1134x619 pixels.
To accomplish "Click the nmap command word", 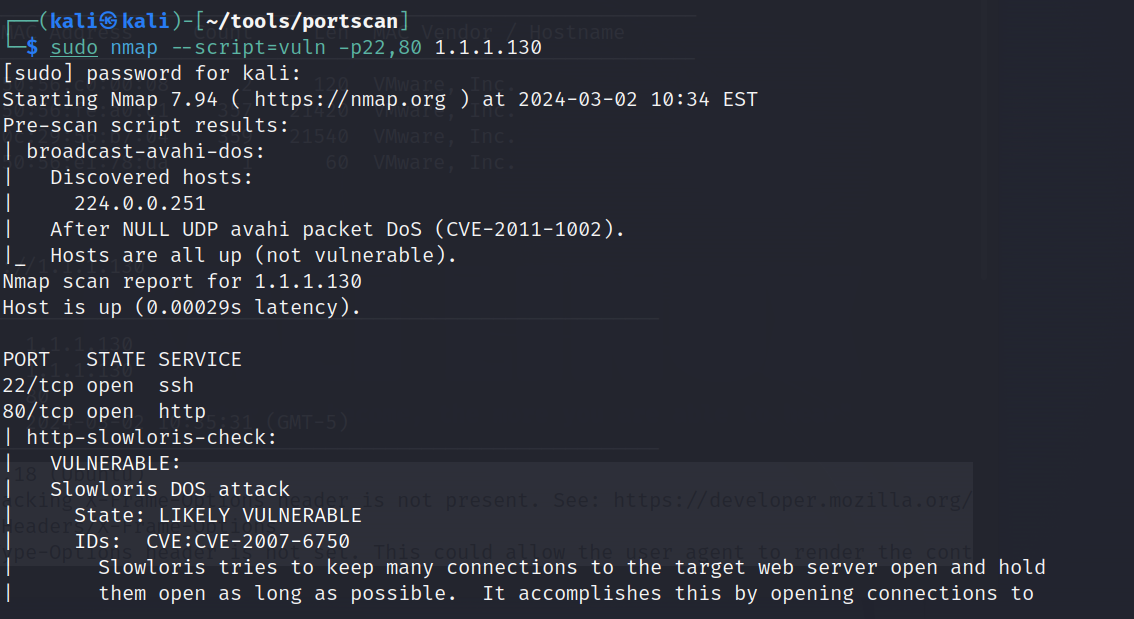I will pyautogui.click(x=134, y=48).
